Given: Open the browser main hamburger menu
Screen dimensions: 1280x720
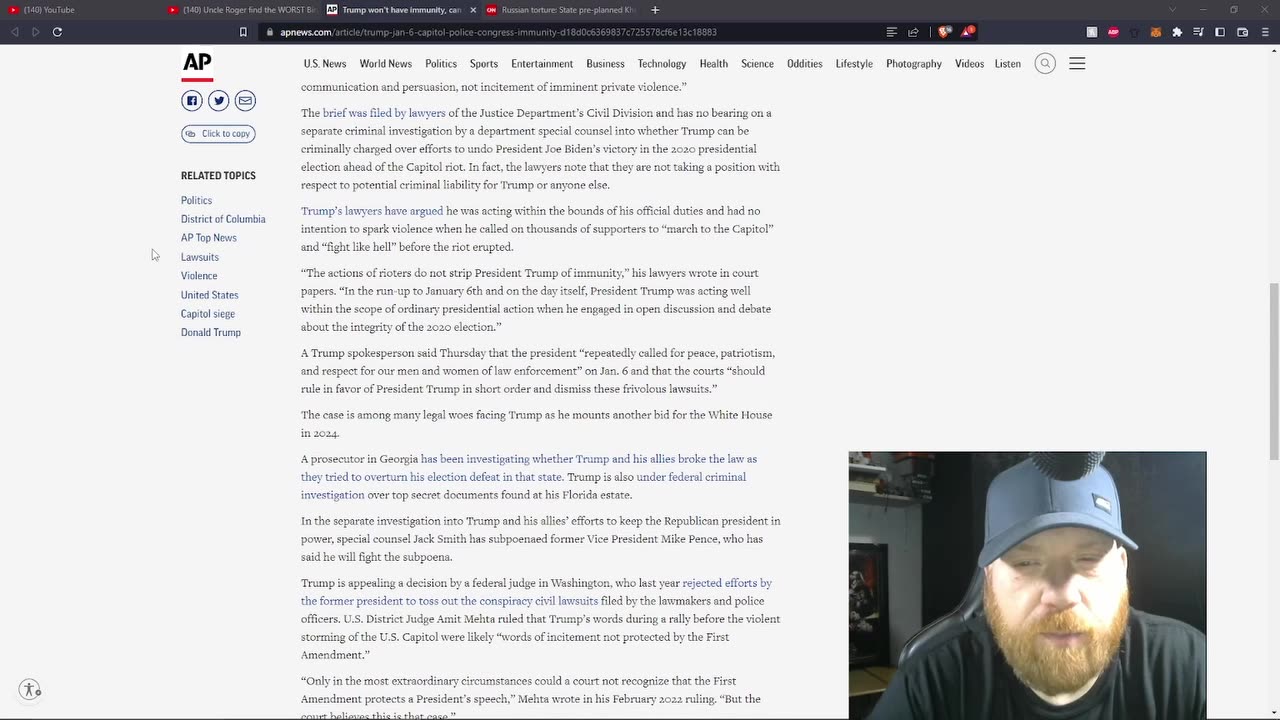Looking at the screenshot, I should coord(1264,32).
